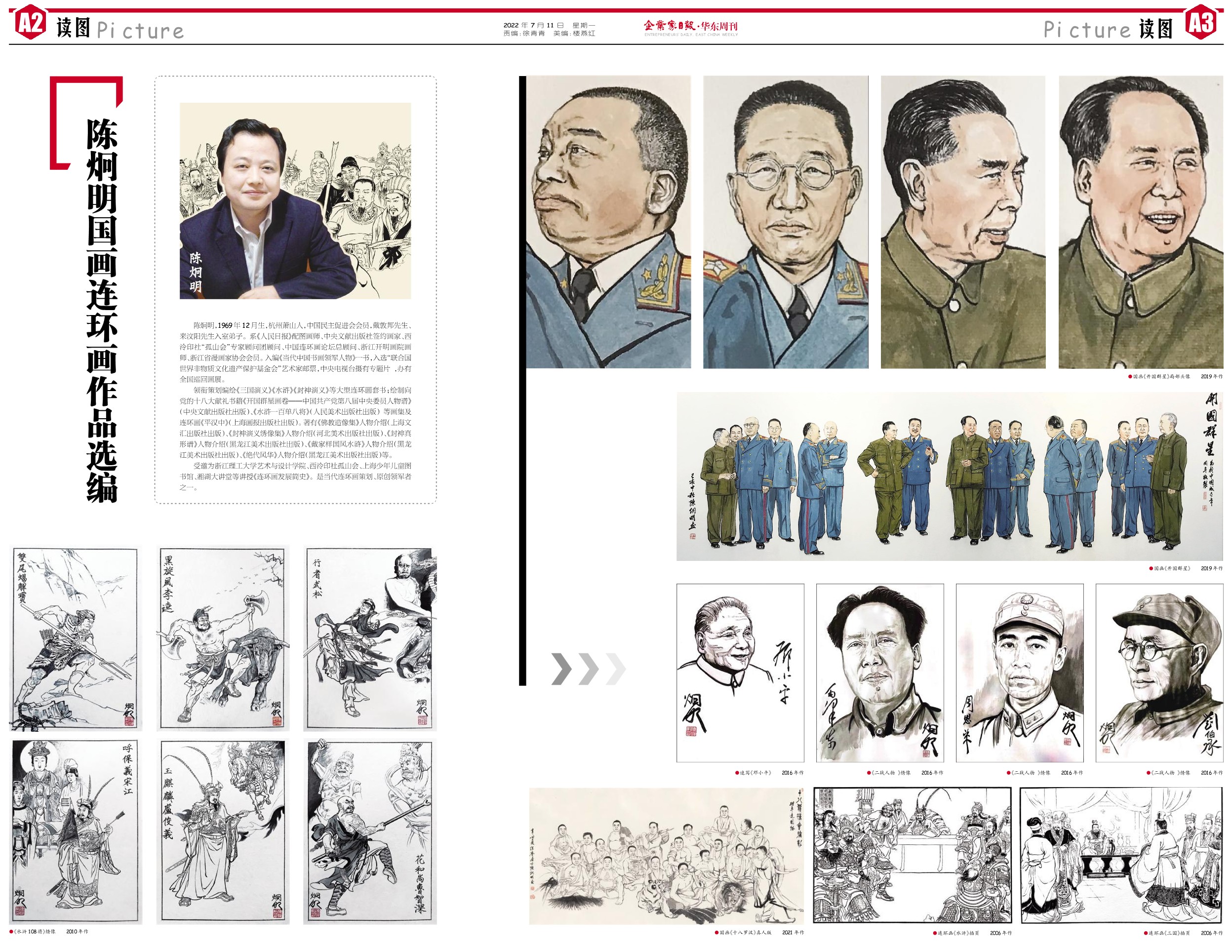Viewport: 1232px width, 952px height.
Task: Click the red bullet beside 水浒108将 caption
Action: [11, 932]
